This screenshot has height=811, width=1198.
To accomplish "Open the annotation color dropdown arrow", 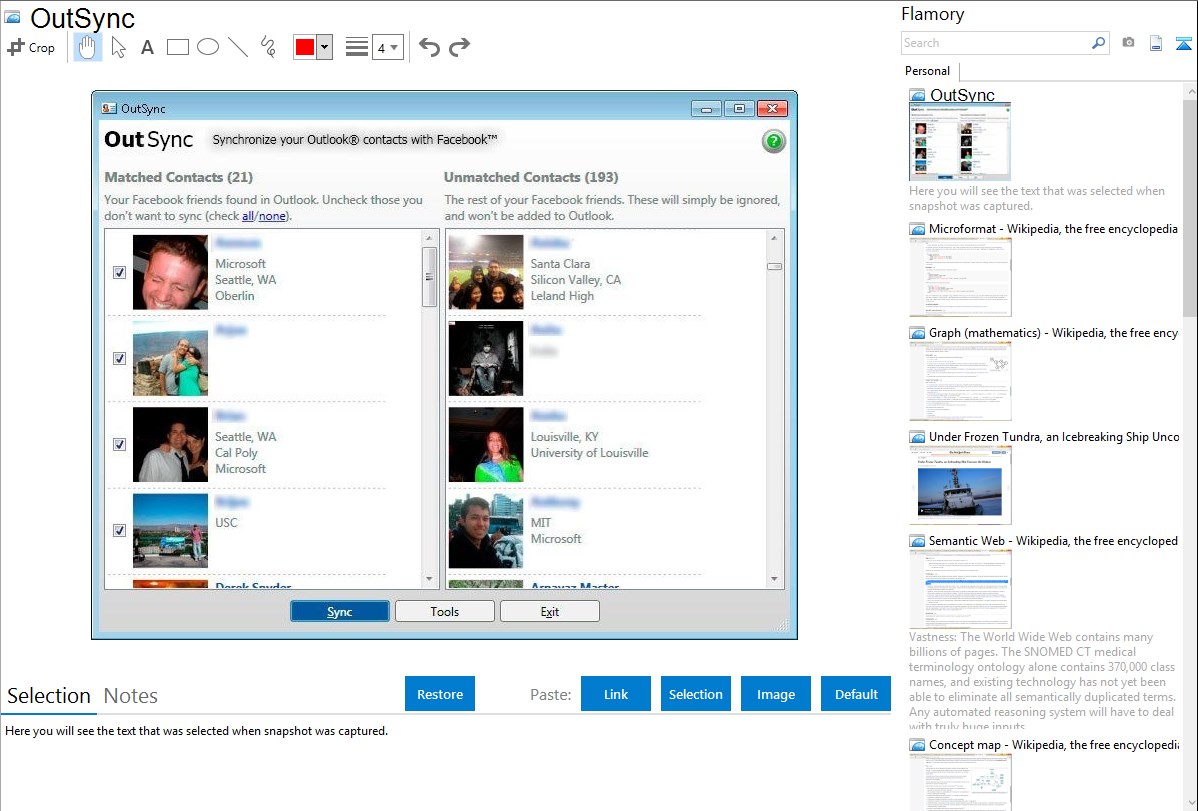I will [x=325, y=47].
